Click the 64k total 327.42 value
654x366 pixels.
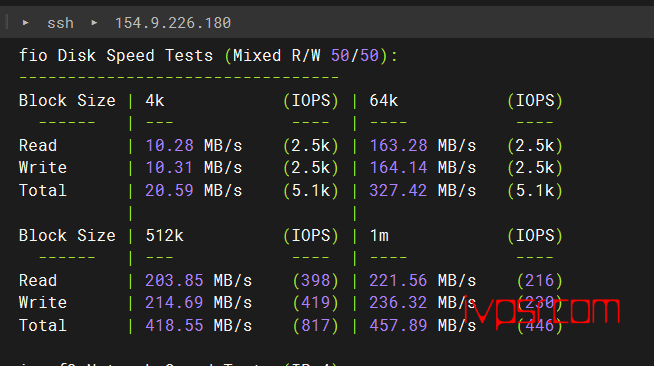pos(398,191)
